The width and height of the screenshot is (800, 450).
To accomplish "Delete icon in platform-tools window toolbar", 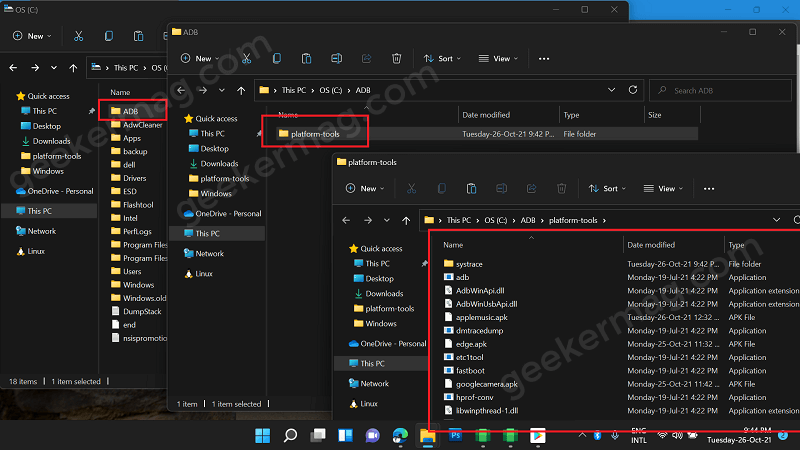I will click(x=561, y=189).
